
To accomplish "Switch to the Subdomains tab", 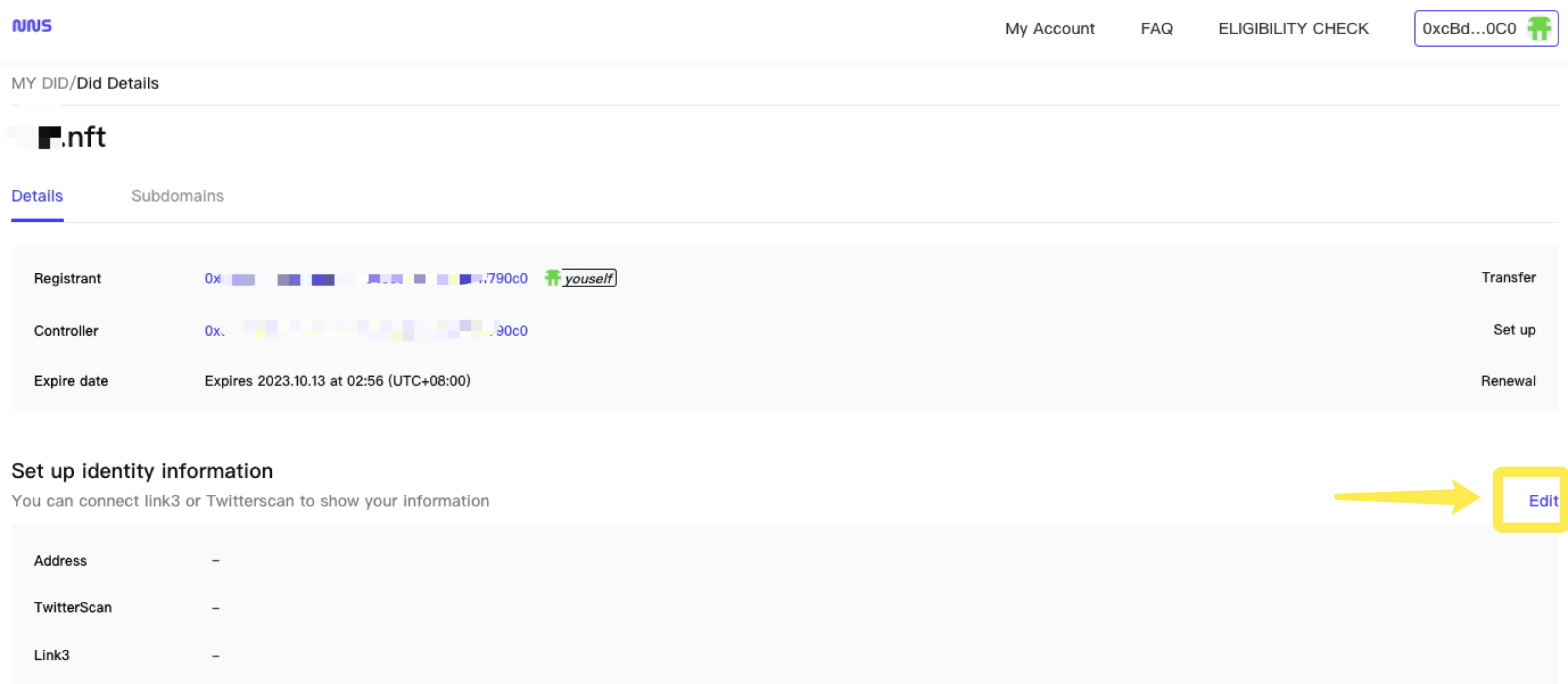I will (x=177, y=196).
